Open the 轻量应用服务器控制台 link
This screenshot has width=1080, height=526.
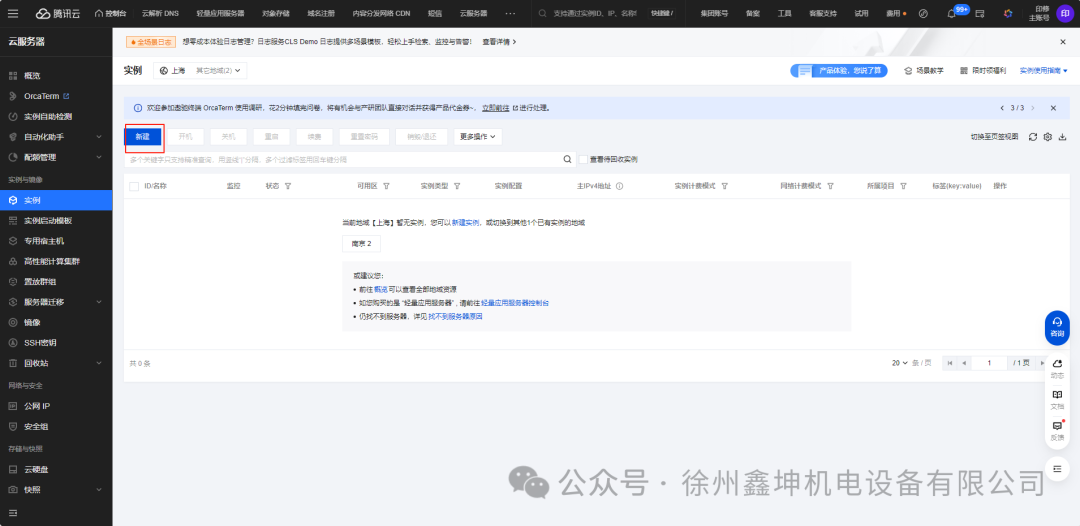[515, 303]
